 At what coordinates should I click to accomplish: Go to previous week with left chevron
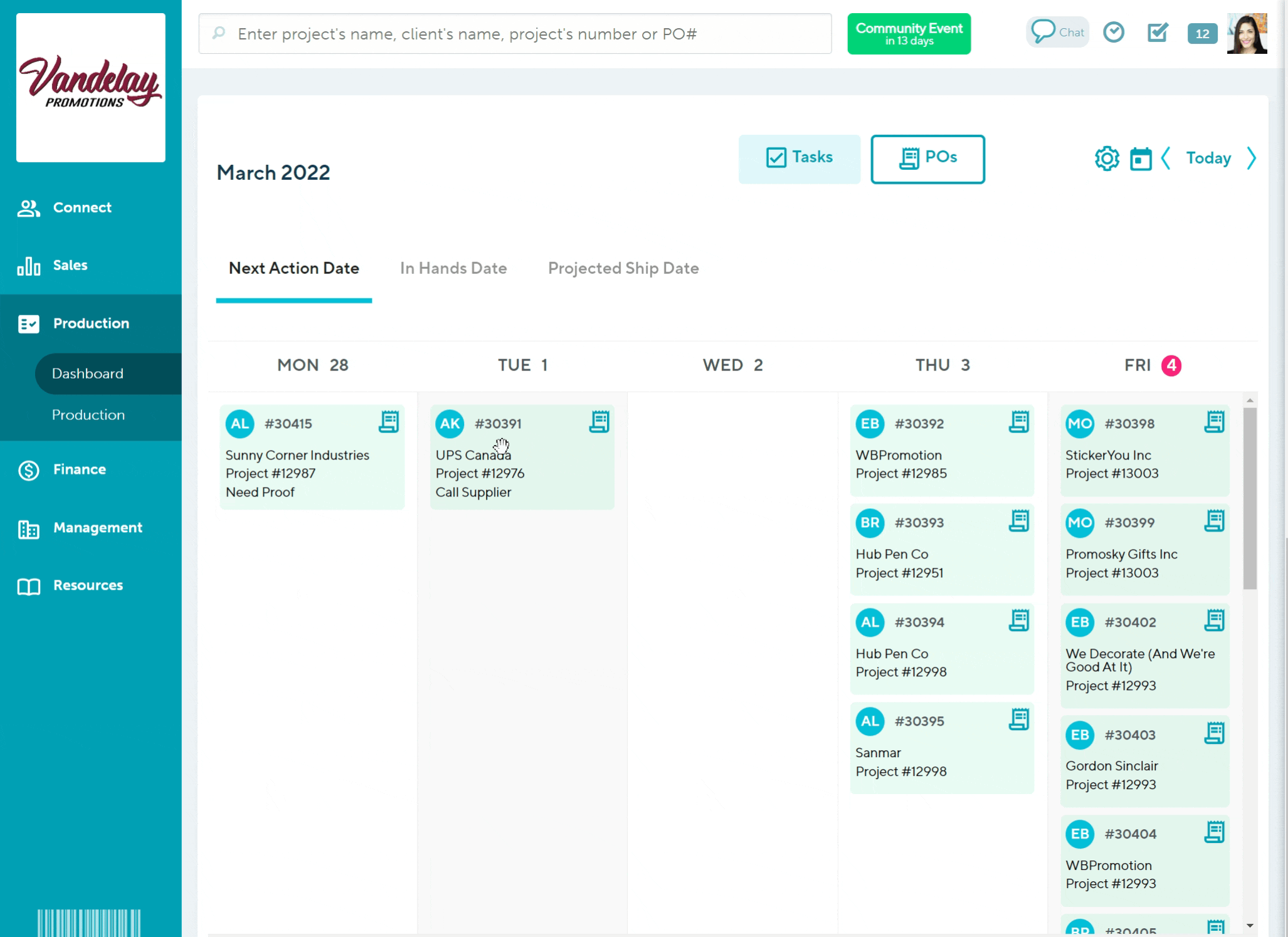(x=1166, y=159)
